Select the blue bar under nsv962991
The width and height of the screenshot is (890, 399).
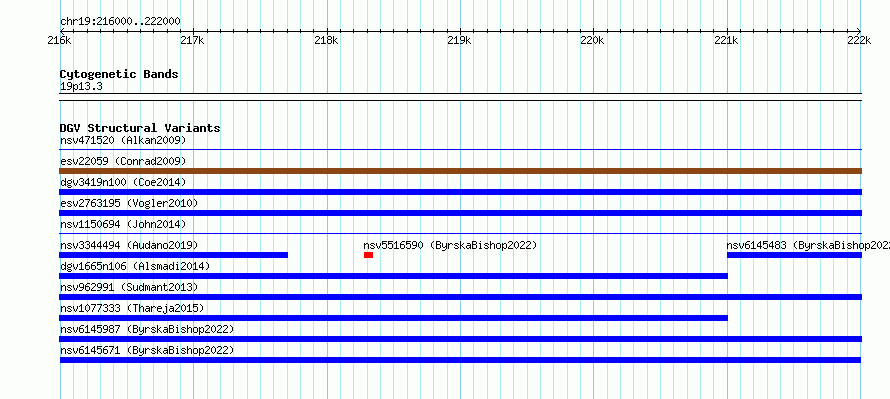coord(461,297)
